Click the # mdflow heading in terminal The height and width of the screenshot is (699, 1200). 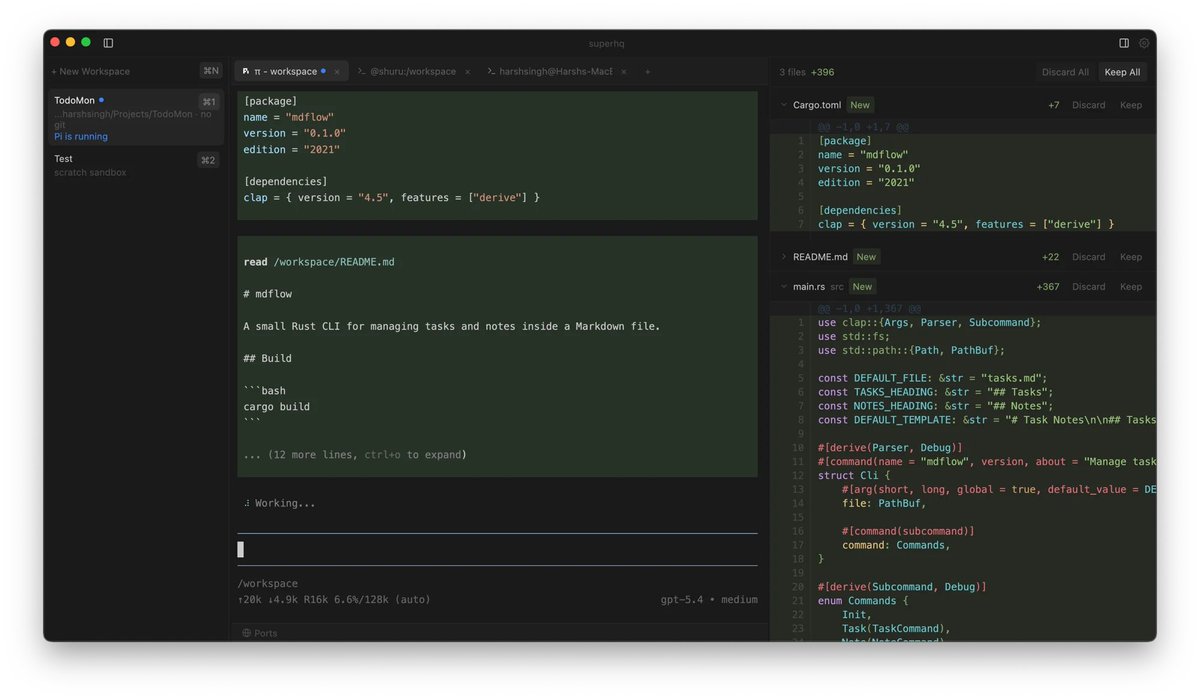coord(268,294)
